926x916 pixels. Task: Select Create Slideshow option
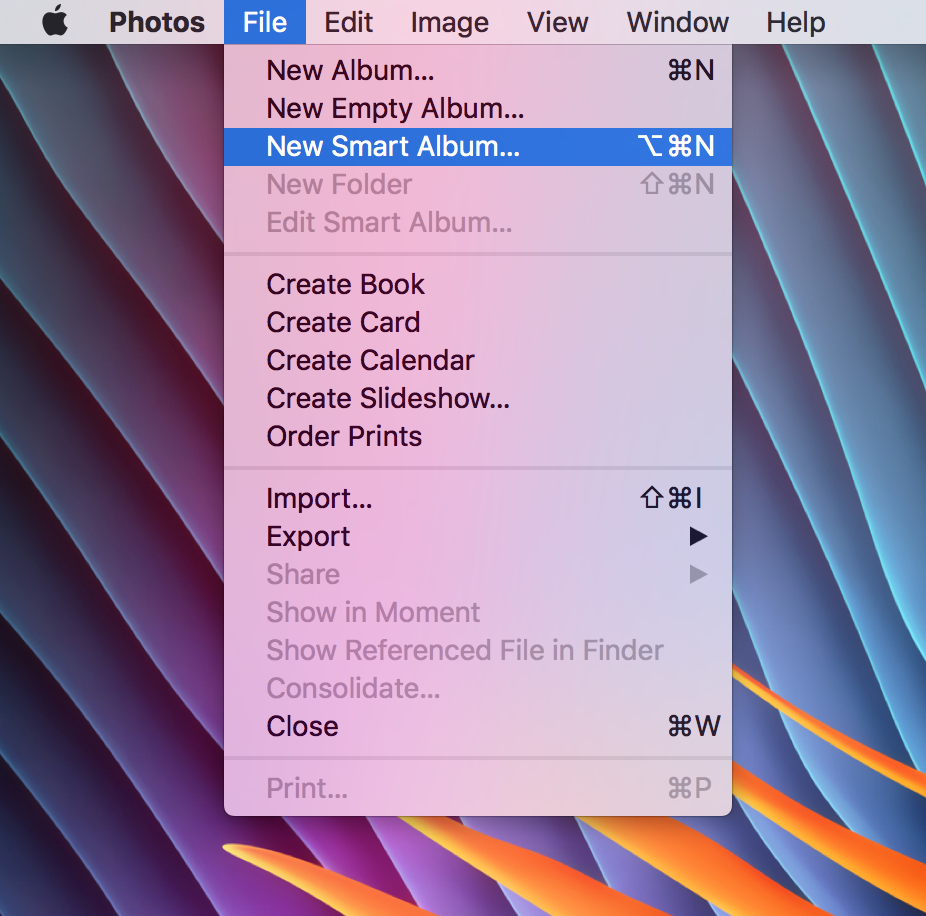[388, 399]
